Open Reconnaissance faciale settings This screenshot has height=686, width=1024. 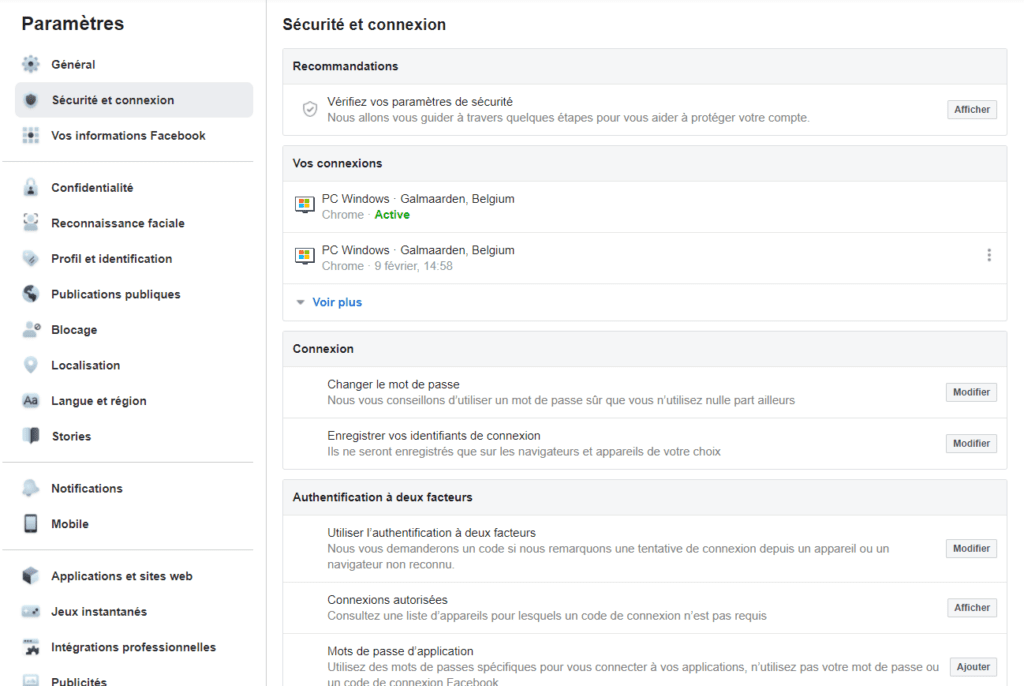click(134, 223)
